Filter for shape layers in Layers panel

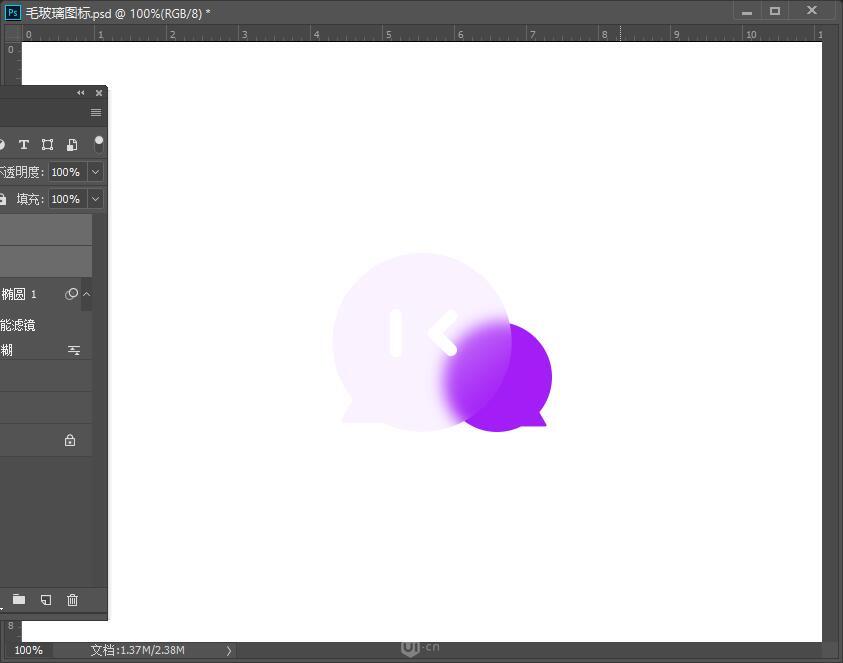[x=47, y=144]
